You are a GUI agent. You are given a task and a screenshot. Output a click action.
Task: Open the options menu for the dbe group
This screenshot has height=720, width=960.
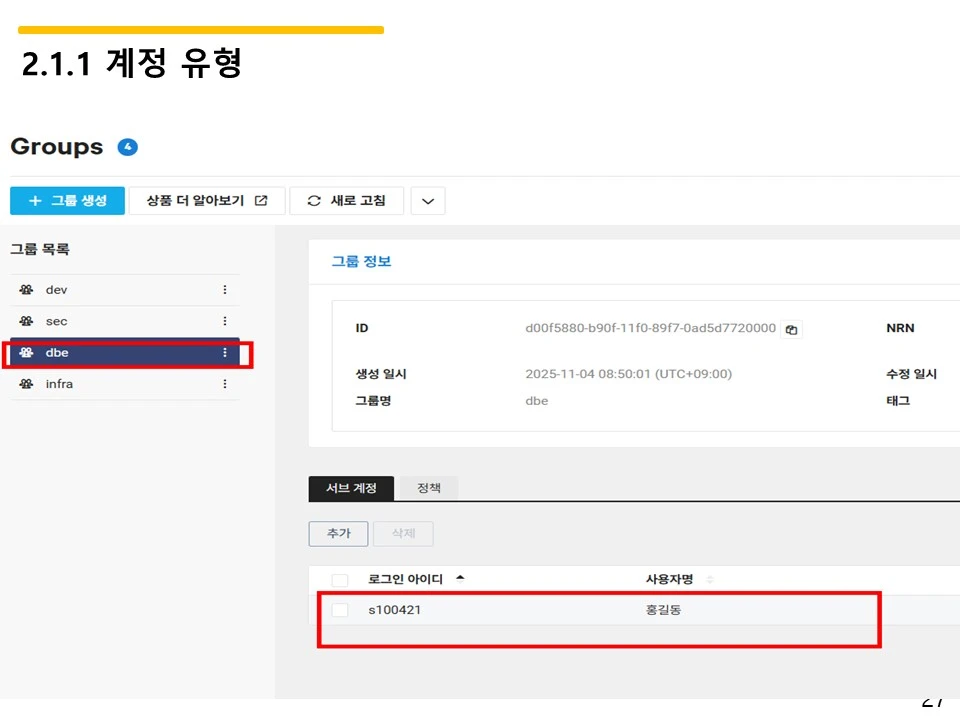click(224, 353)
